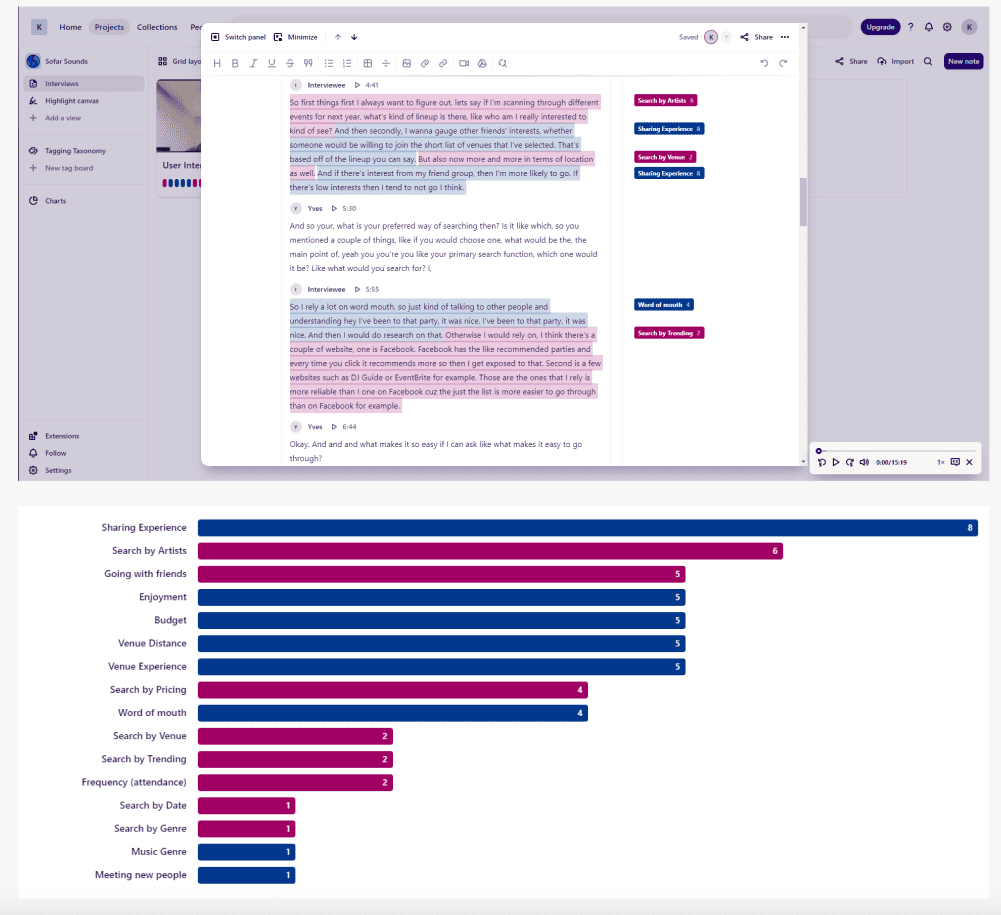The width and height of the screenshot is (1001, 915).
Task: Open Interviews view in sidebar
Action: pyautogui.click(x=84, y=84)
